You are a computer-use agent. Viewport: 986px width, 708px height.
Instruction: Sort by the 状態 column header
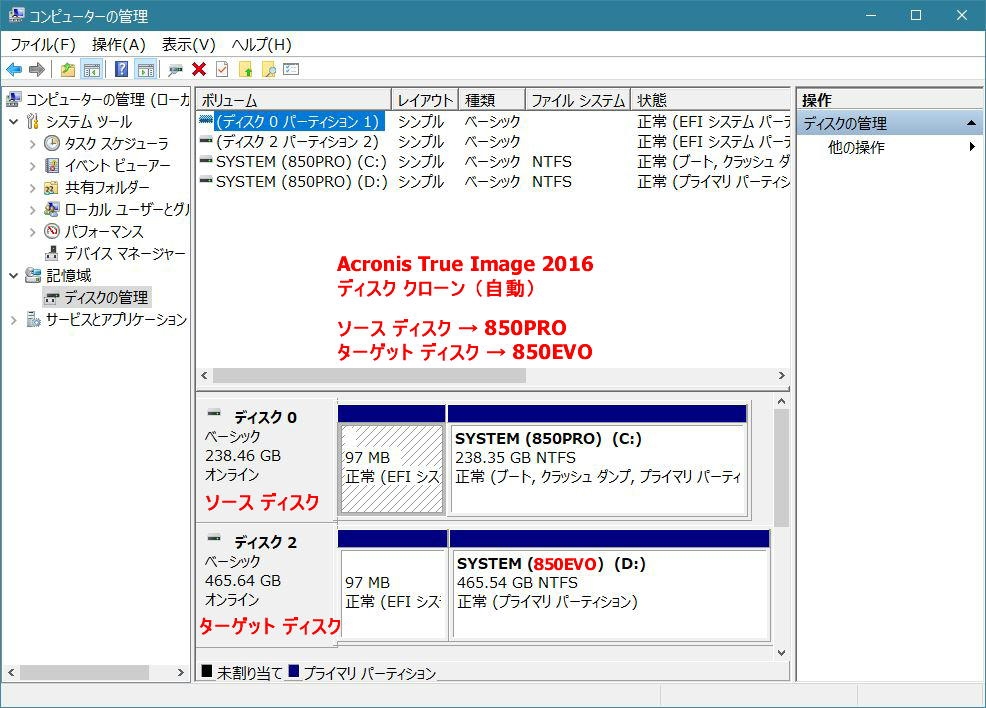(x=711, y=100)
